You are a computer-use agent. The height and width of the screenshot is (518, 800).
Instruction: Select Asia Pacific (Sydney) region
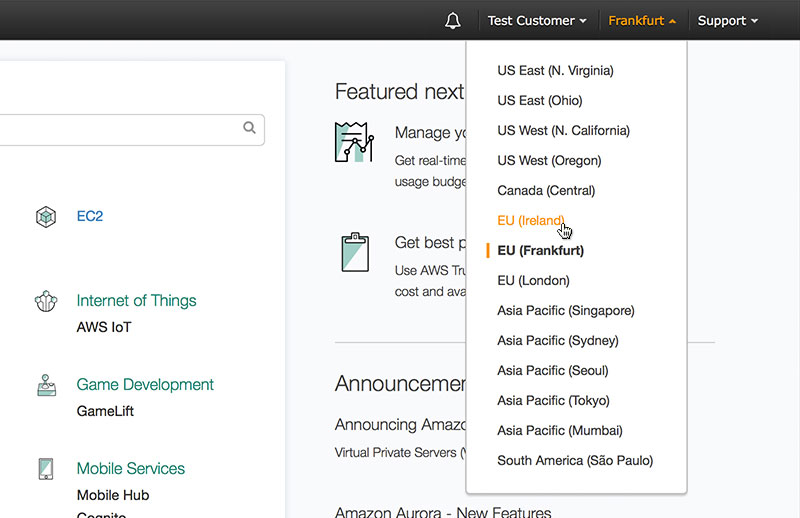(558, 340)
